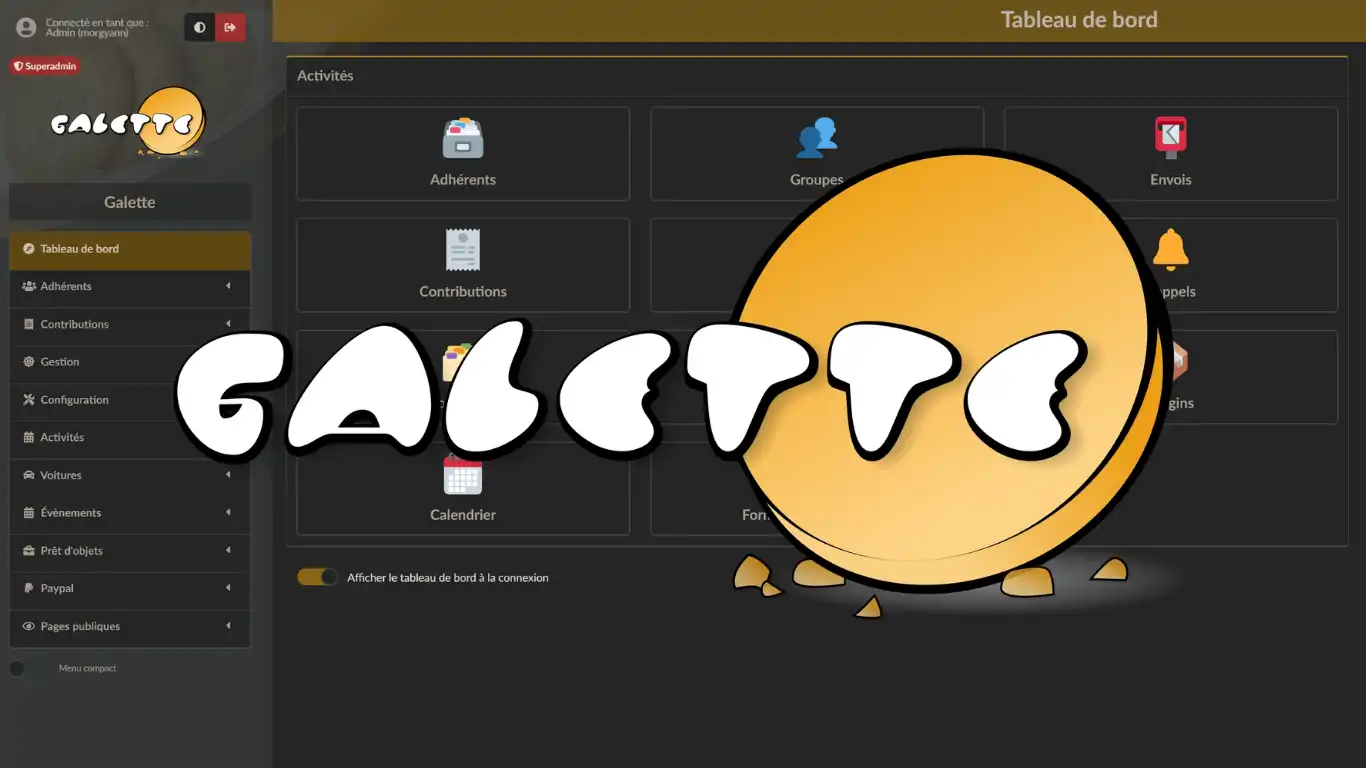Open the reminders bell icon card
Image resolution: width=1366 pixels, height=768 pixels.
coord(1171,250)
